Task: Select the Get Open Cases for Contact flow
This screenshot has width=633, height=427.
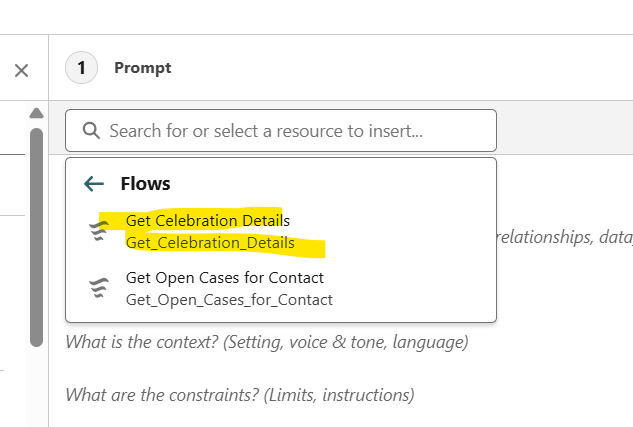Action: coord(224,277)
